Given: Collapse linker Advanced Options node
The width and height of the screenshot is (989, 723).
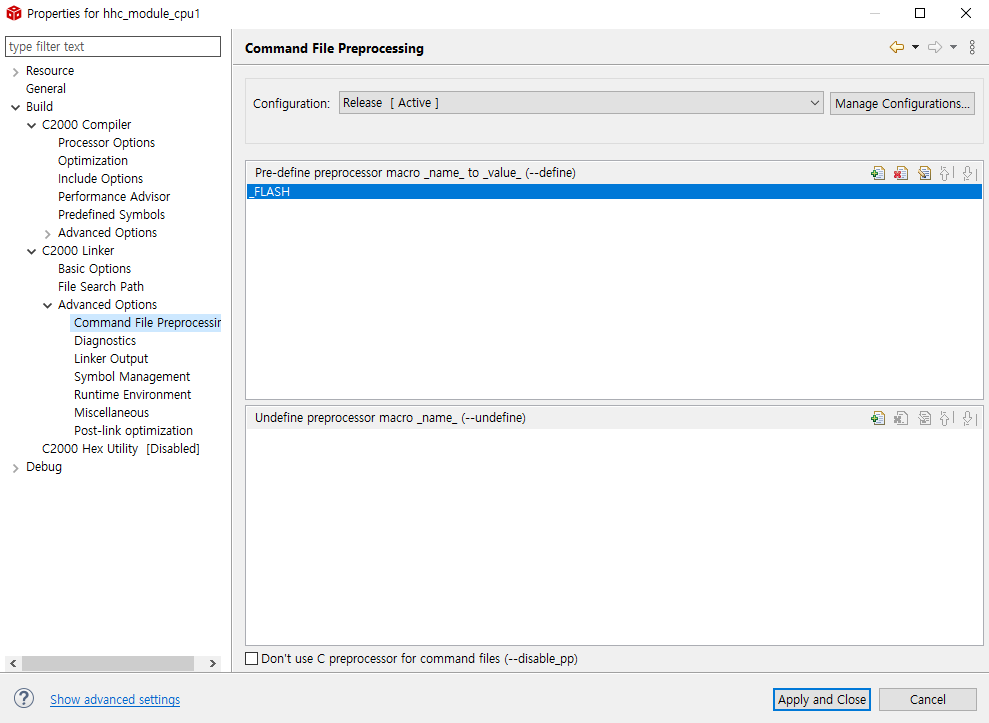Looking at the screenshot, I should 48,305.
